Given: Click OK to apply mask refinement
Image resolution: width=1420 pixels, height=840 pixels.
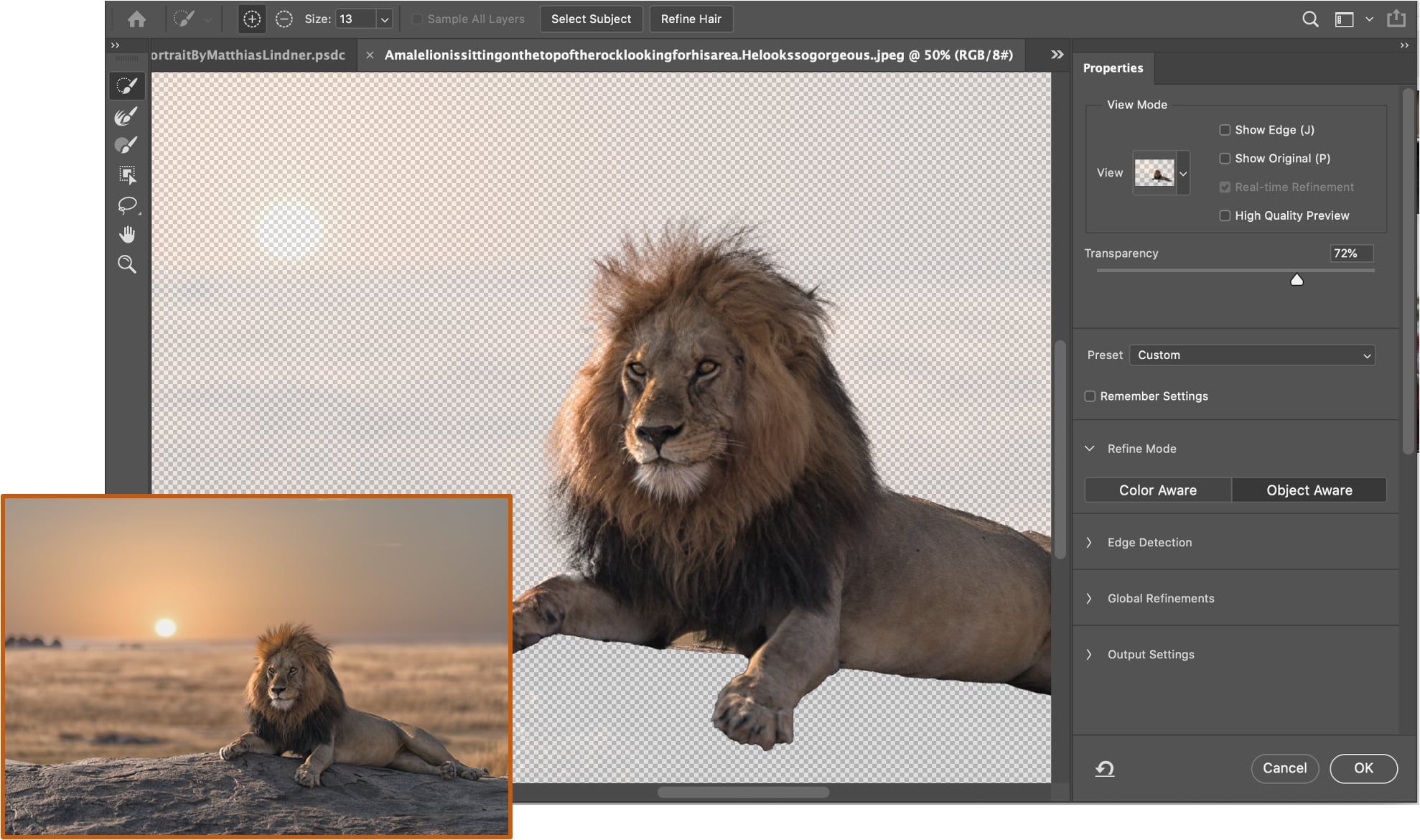Looking at the screenshot, I should pos(1362,768).
